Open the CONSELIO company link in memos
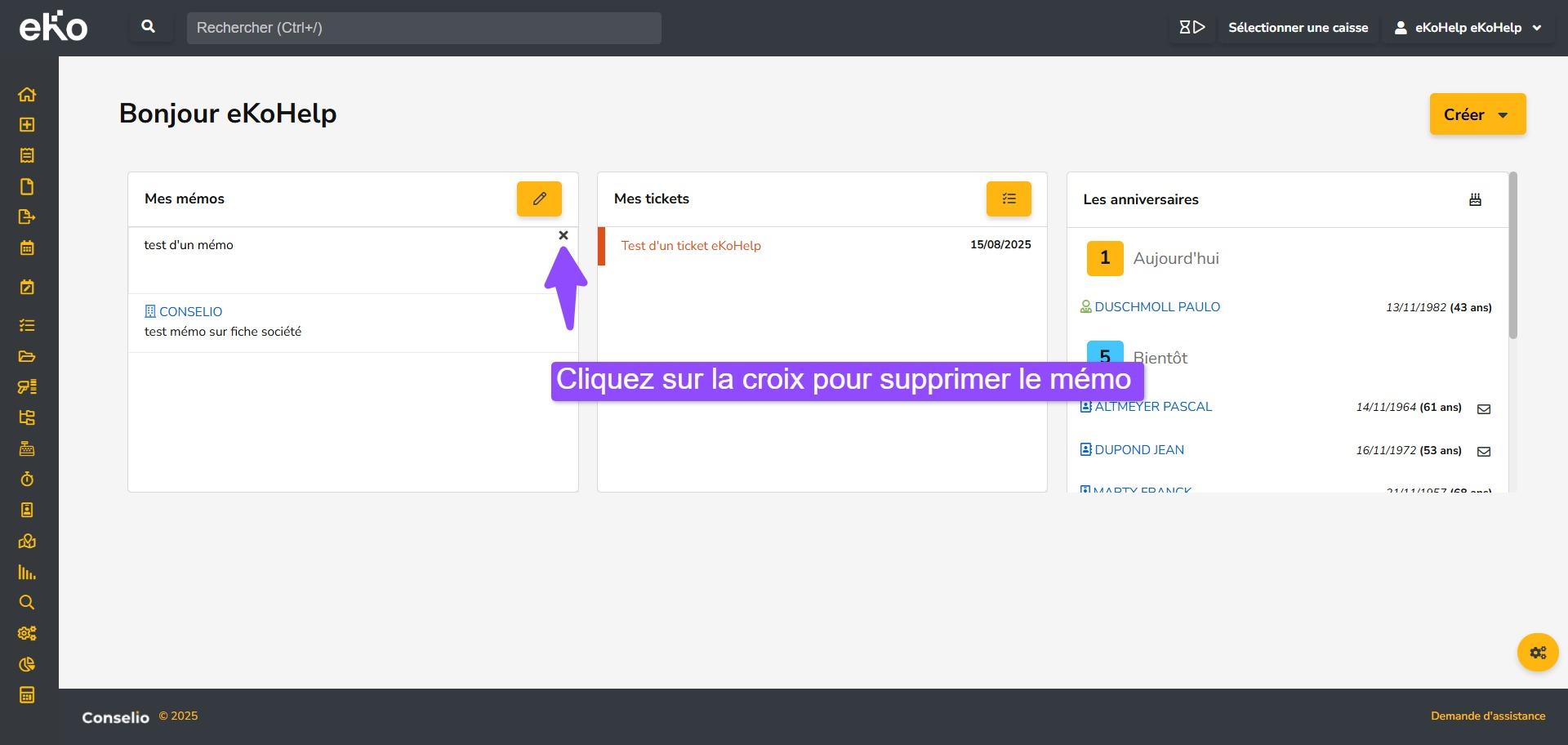This screenshot has height=745, width=1568. 190,312
